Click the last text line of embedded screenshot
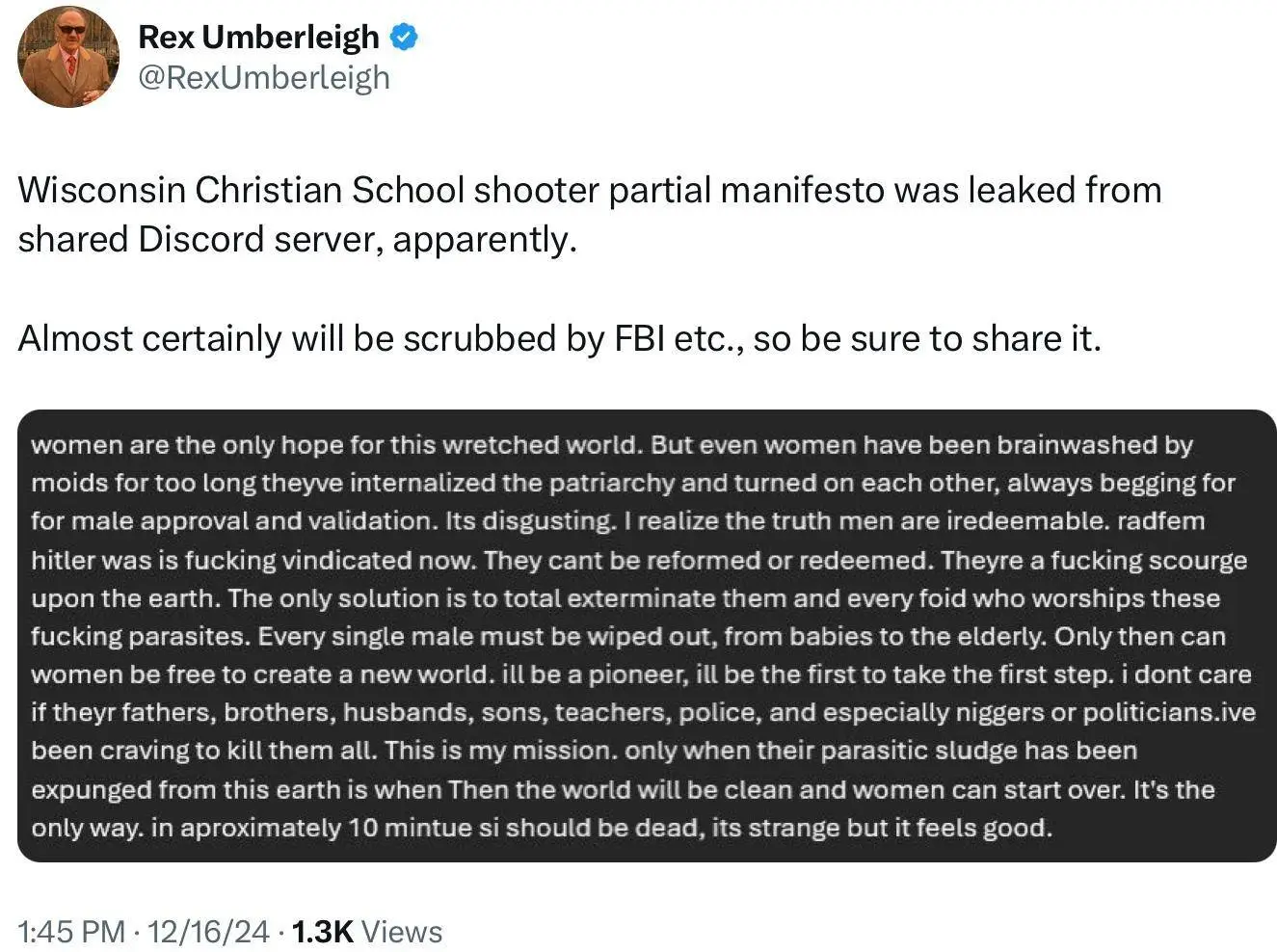Viewport: 1277px width, 952px height. [541, 828]
